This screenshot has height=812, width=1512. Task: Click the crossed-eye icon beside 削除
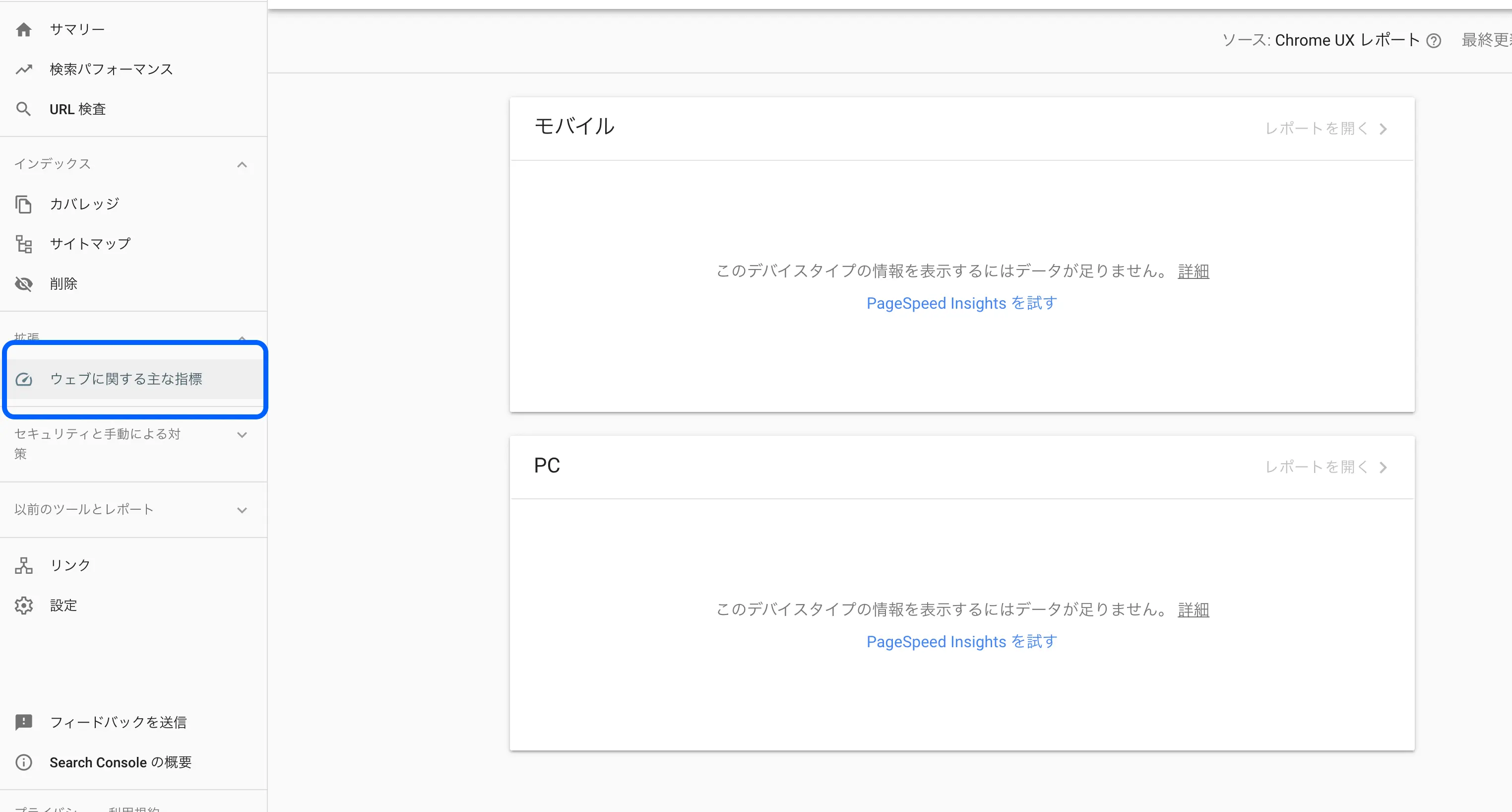point(23,283)
